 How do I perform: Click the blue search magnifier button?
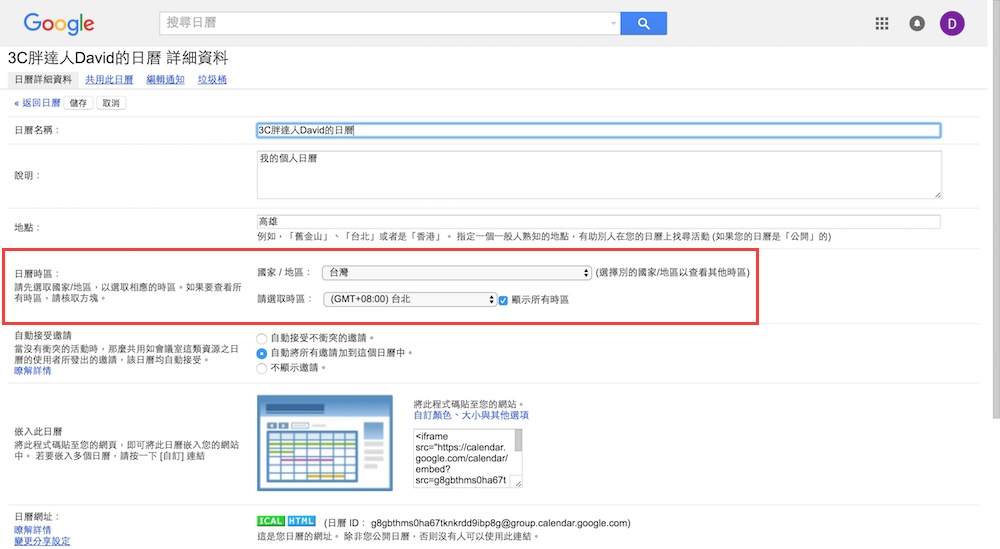[x=643, y=24]
